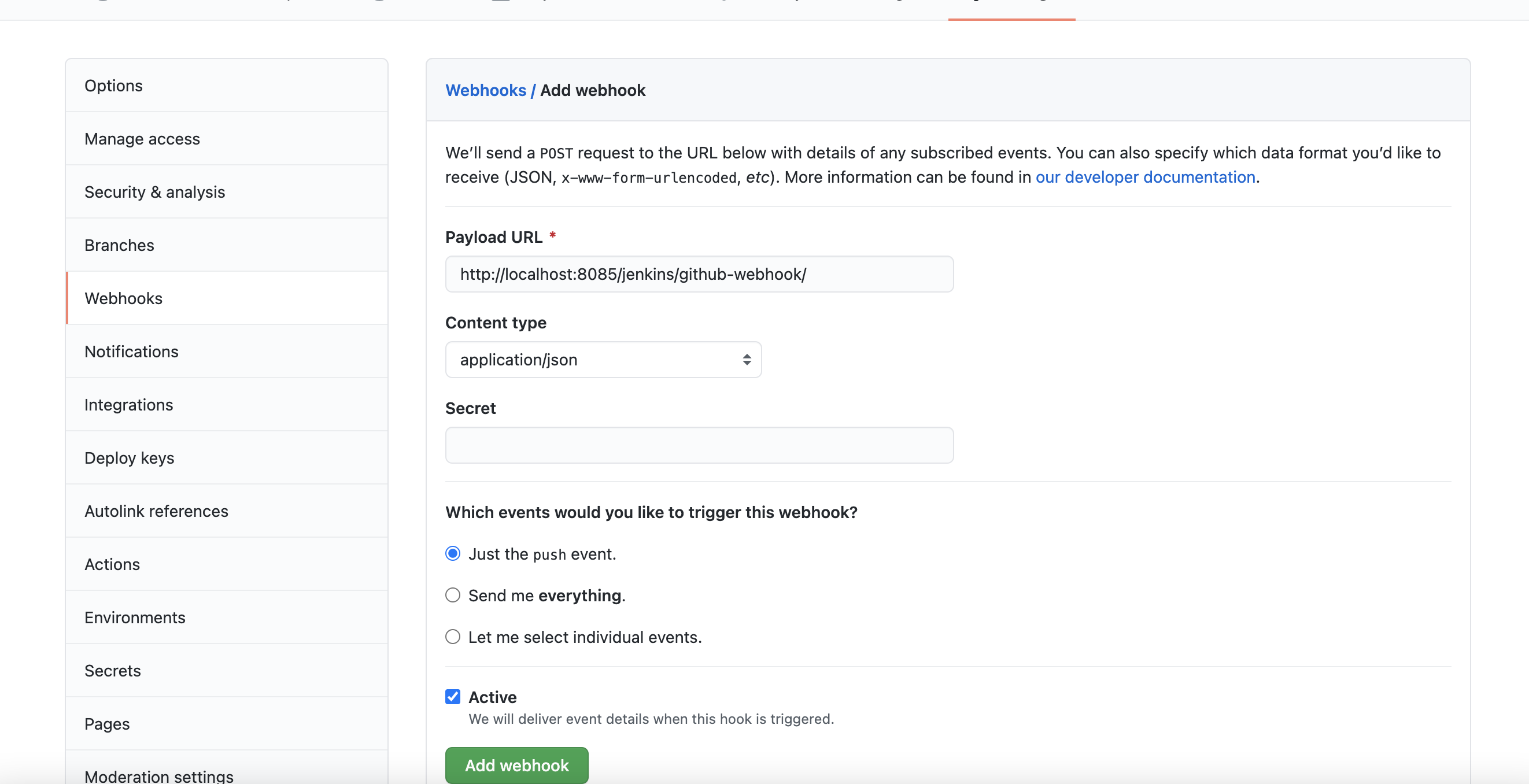Go to Deploy keys page
The width and height of the screenshot is (1529, 784).
tap(129, 457)
